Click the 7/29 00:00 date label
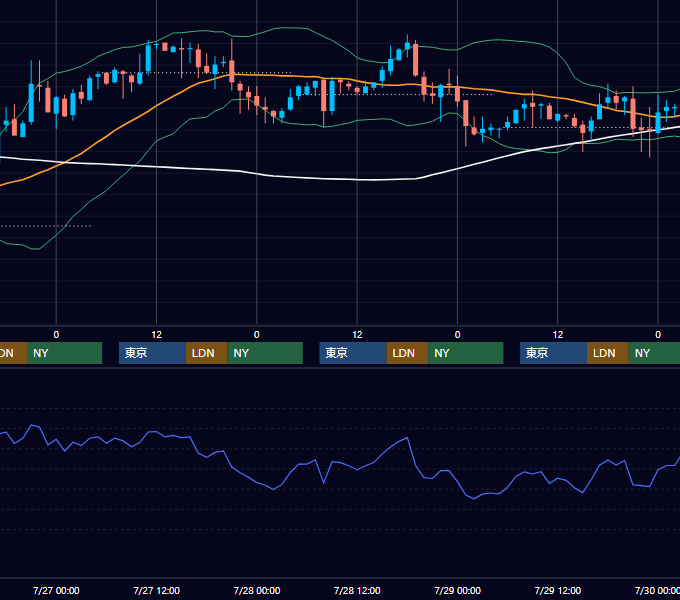Screen dimensions: 680x600 [x=458, y=590]
